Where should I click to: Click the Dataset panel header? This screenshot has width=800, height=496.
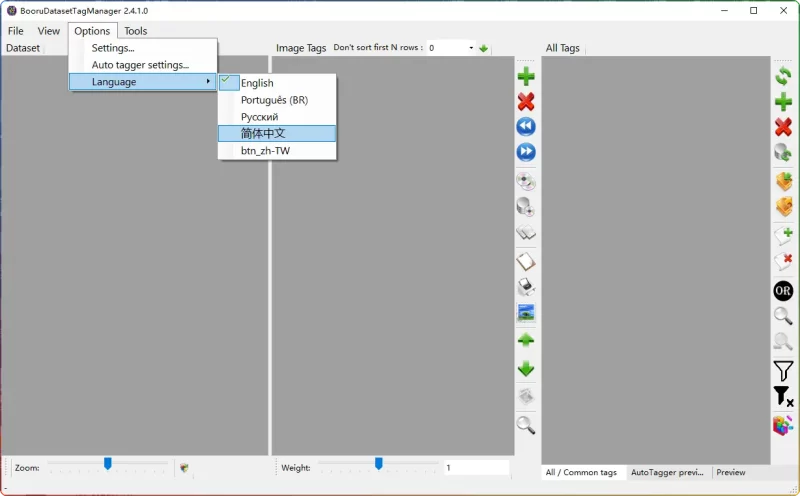23,48
